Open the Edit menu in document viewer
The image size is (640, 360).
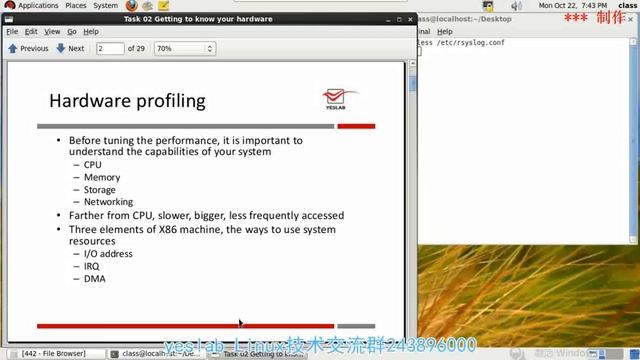[31, 32]
